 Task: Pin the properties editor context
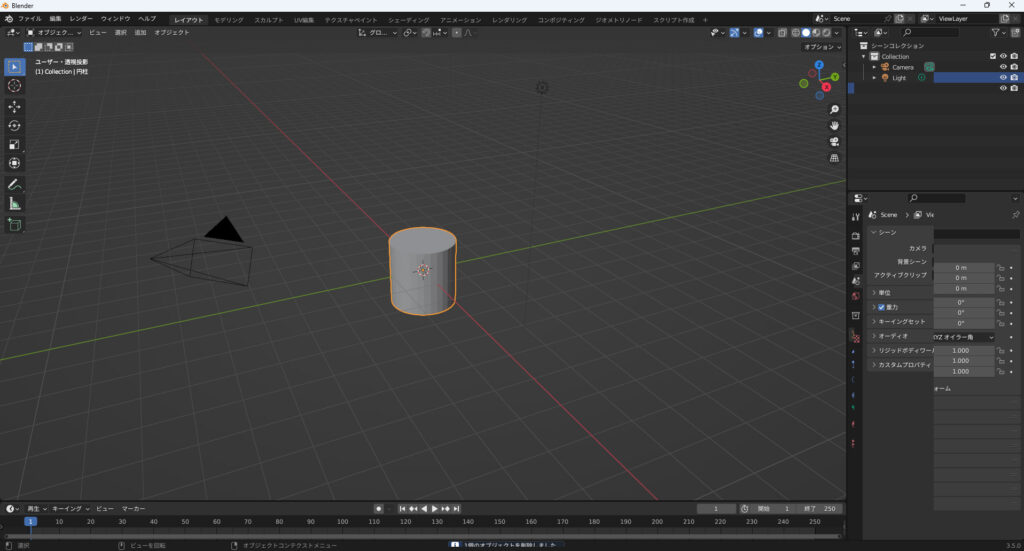pos(1016,215)
